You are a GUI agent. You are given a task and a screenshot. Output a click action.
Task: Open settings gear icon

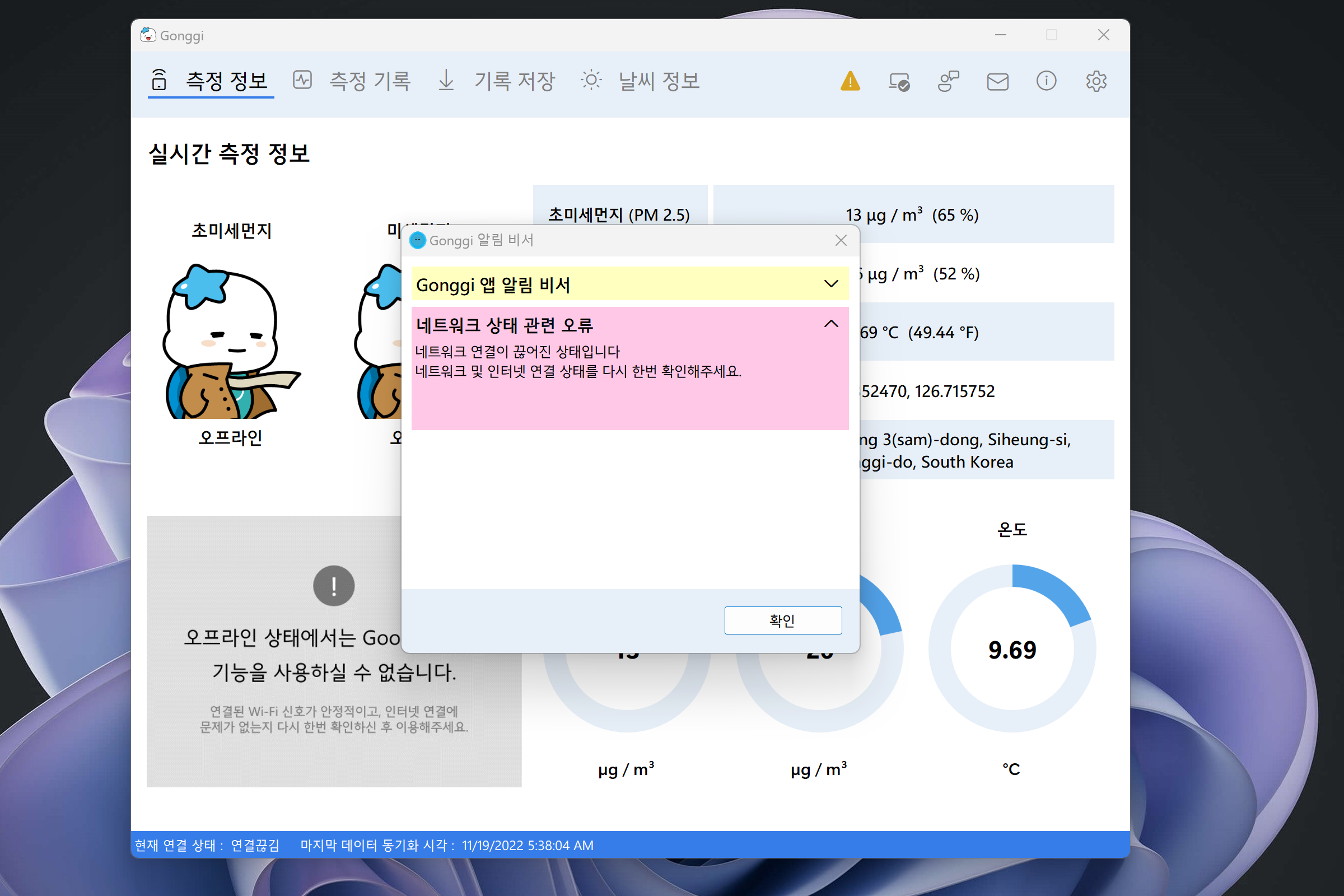tap(1096, 81)
